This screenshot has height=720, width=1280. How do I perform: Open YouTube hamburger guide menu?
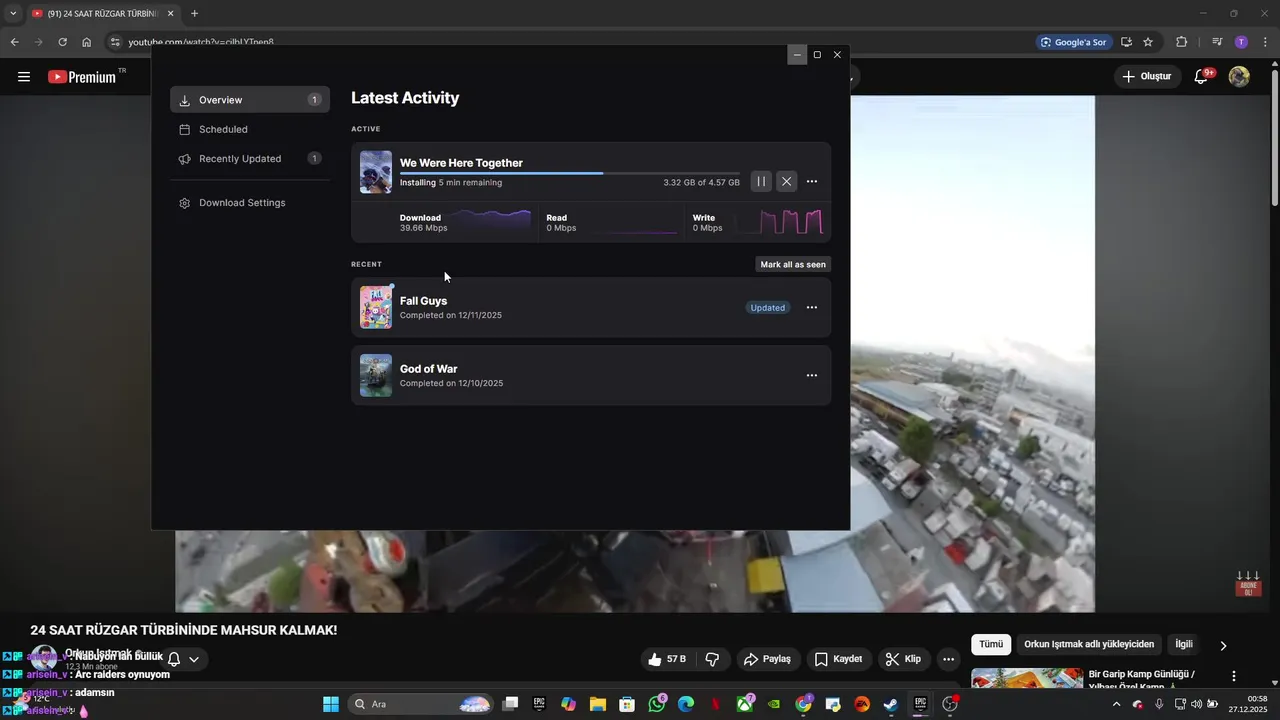[x=24, y=76]
